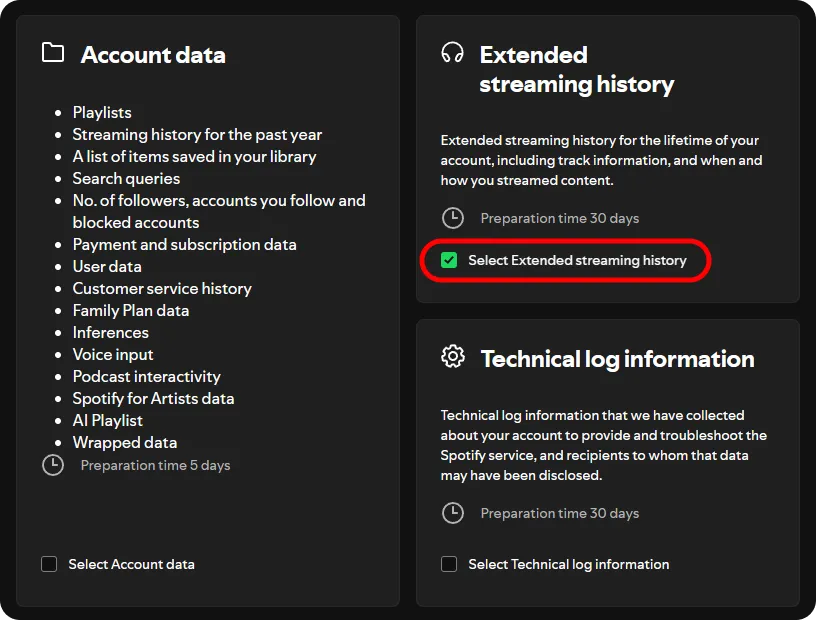This screenshot has width=816, height=620.
Task: Enable the Select Technical log information checkbox
Action: point(449,564)
